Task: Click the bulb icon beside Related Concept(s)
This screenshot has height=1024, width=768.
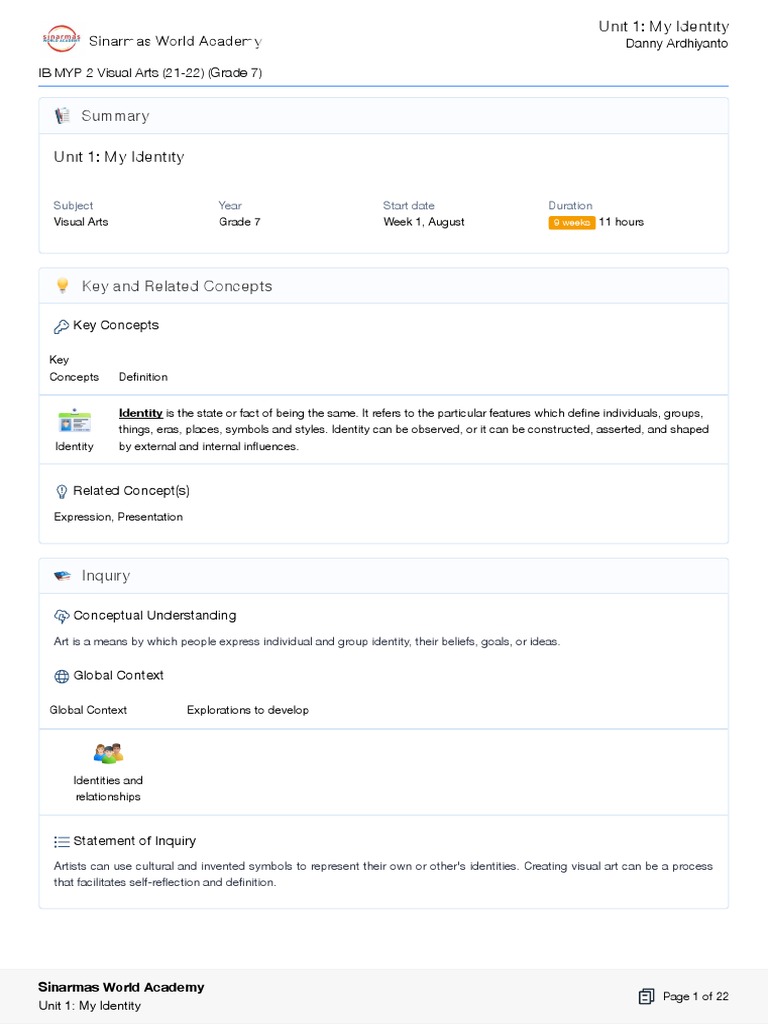Action: 61,491
